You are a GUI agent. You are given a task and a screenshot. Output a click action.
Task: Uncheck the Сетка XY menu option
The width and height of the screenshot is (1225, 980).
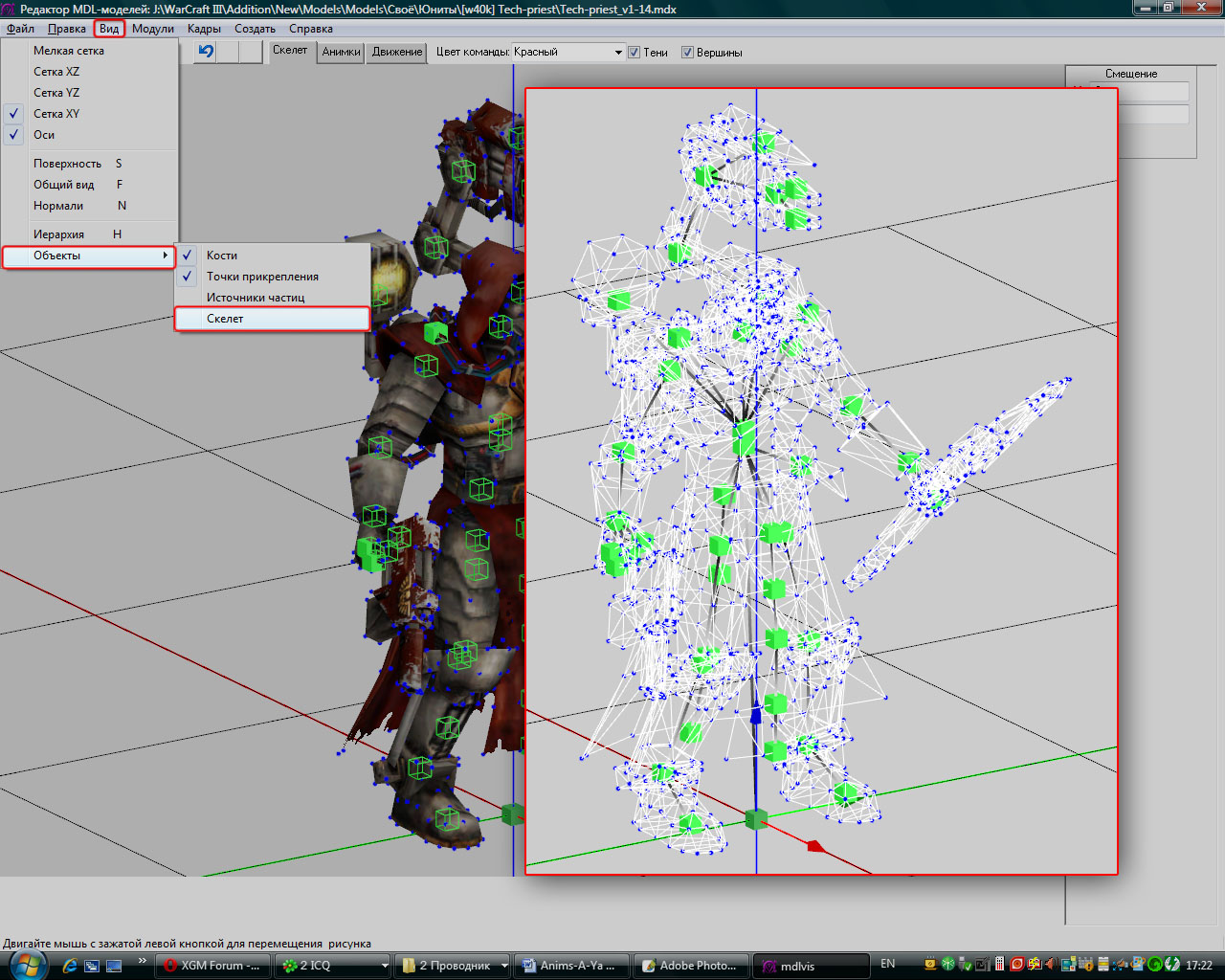click(x=56, y=114)
